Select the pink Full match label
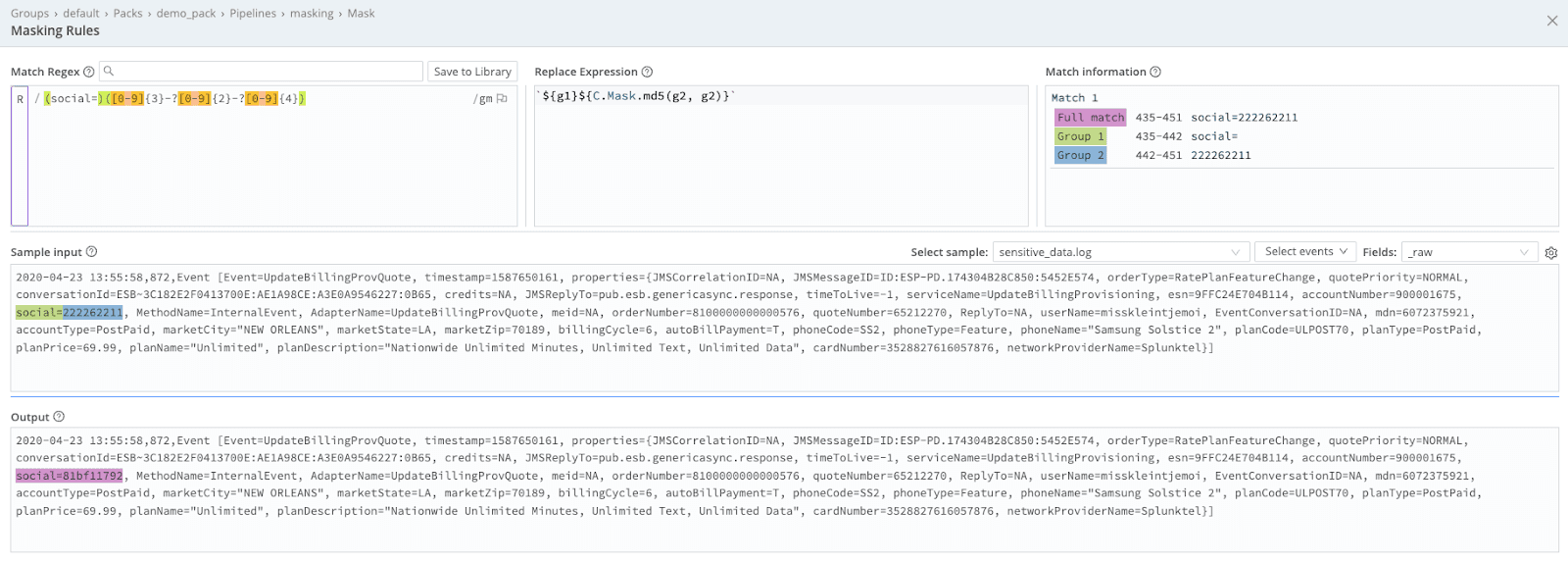 (x=1090, y=118)
